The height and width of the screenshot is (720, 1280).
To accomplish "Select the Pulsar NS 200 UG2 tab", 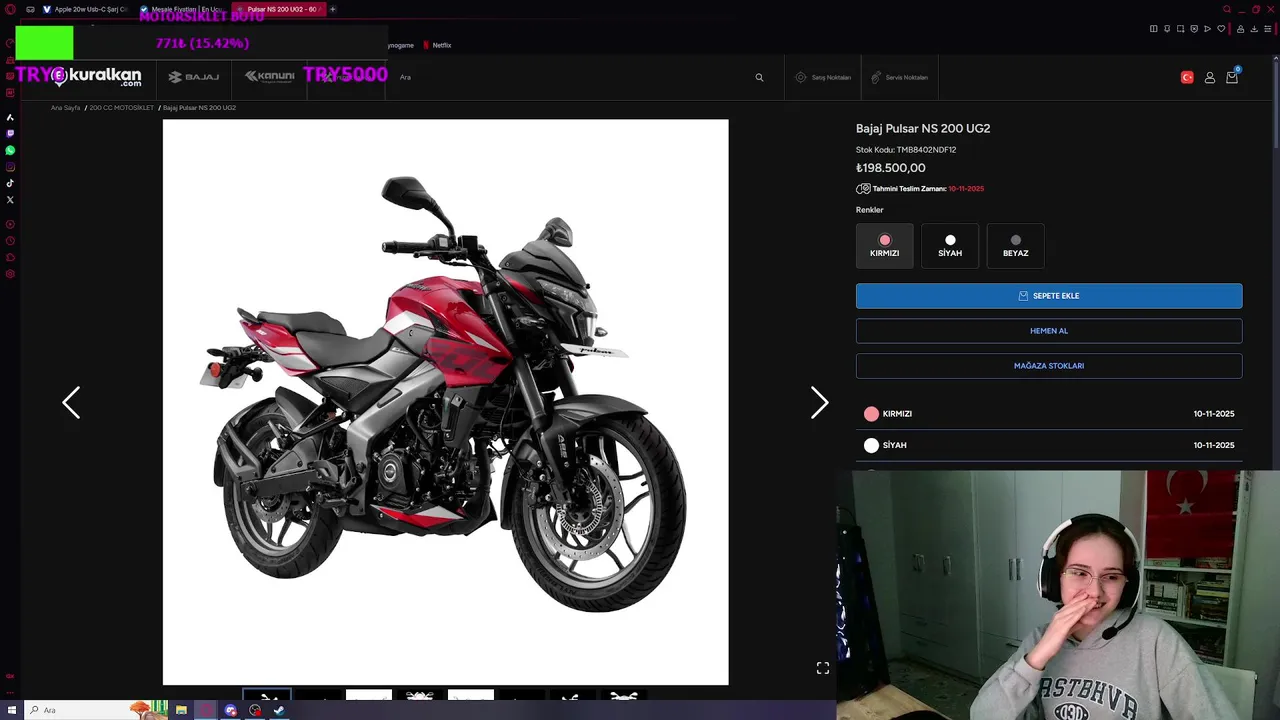I will 279,9.
